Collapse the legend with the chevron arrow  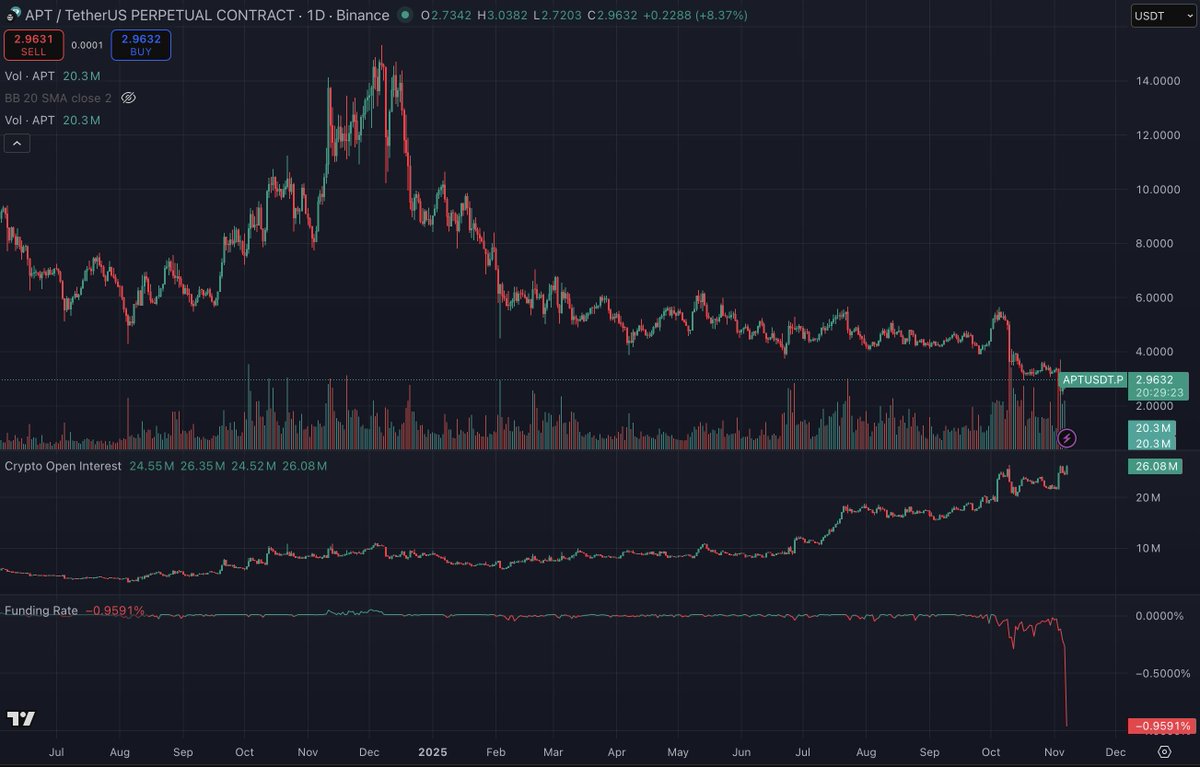click(x=16, y=143)
